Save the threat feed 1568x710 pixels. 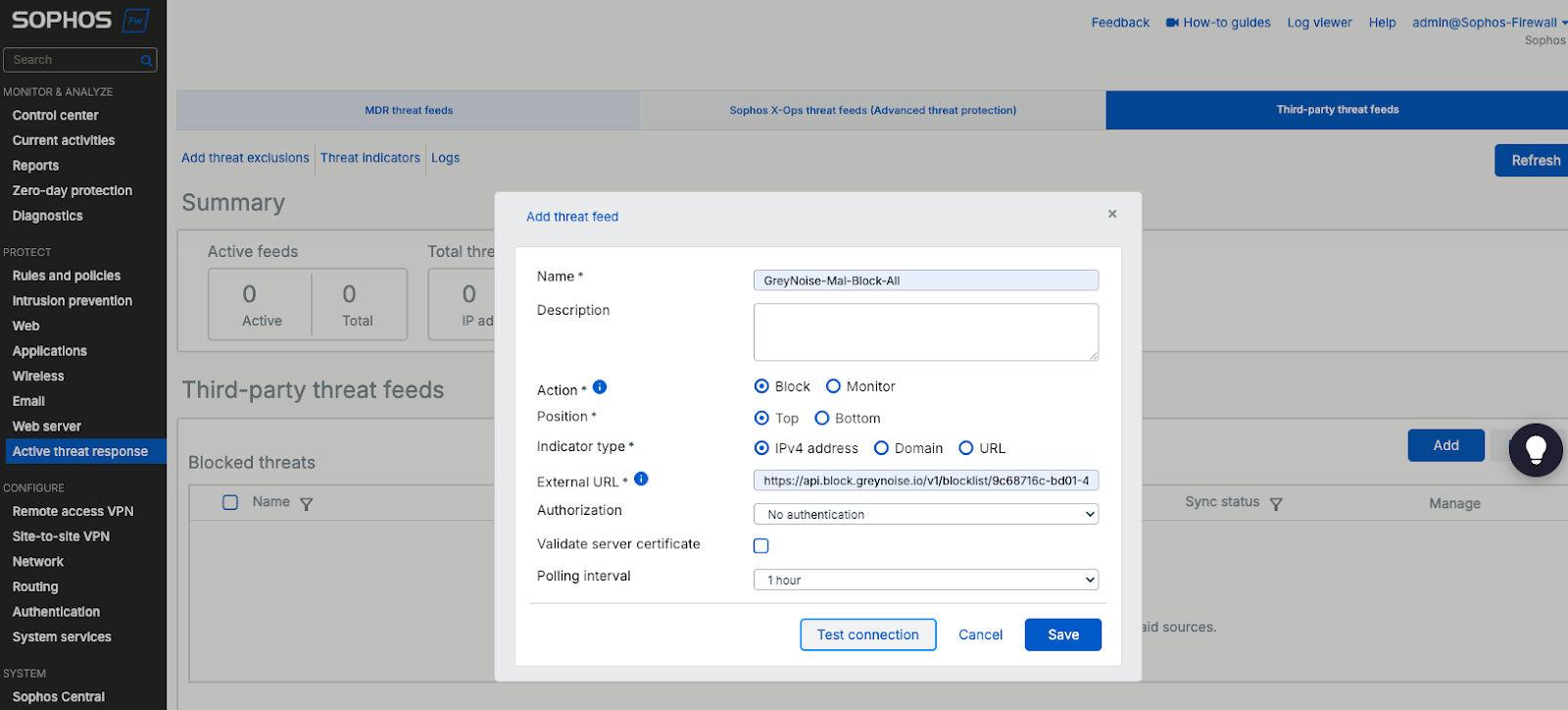click(x=1063, y=634)
